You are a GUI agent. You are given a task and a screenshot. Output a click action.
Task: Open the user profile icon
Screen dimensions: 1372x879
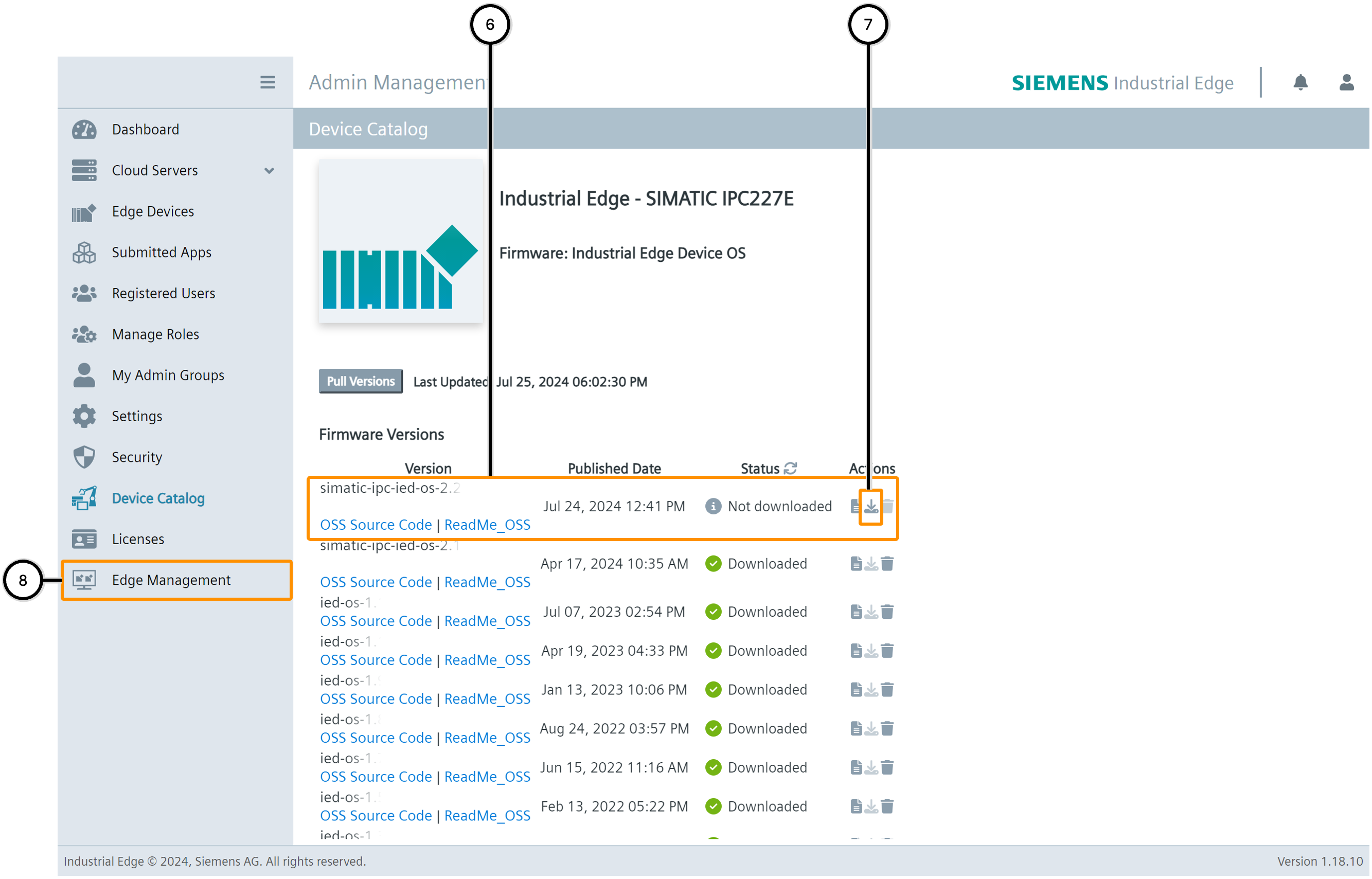point(1346,82)
